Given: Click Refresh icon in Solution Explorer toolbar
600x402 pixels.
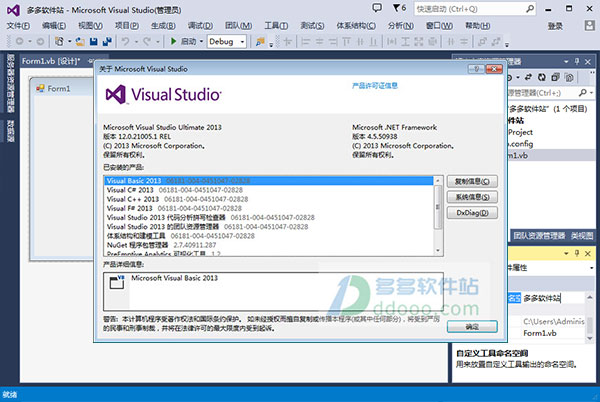Looking at the screenshot, I should 542,77.
